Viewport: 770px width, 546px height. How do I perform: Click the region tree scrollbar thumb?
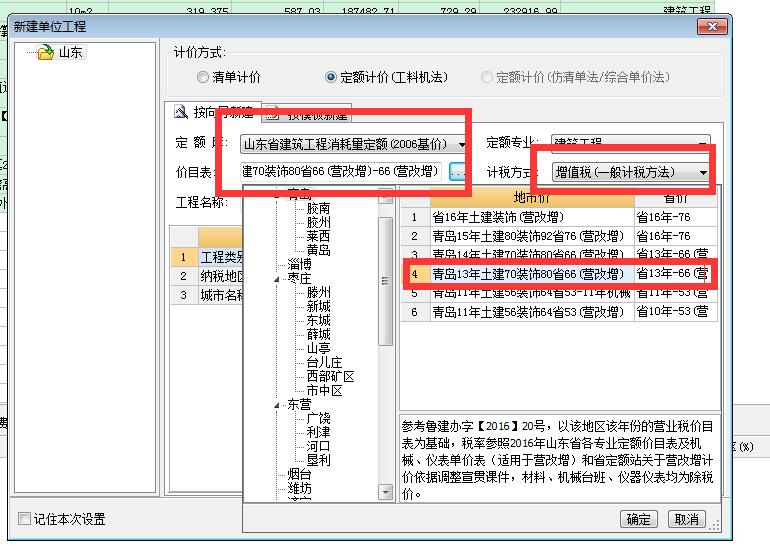coord(385,281)
